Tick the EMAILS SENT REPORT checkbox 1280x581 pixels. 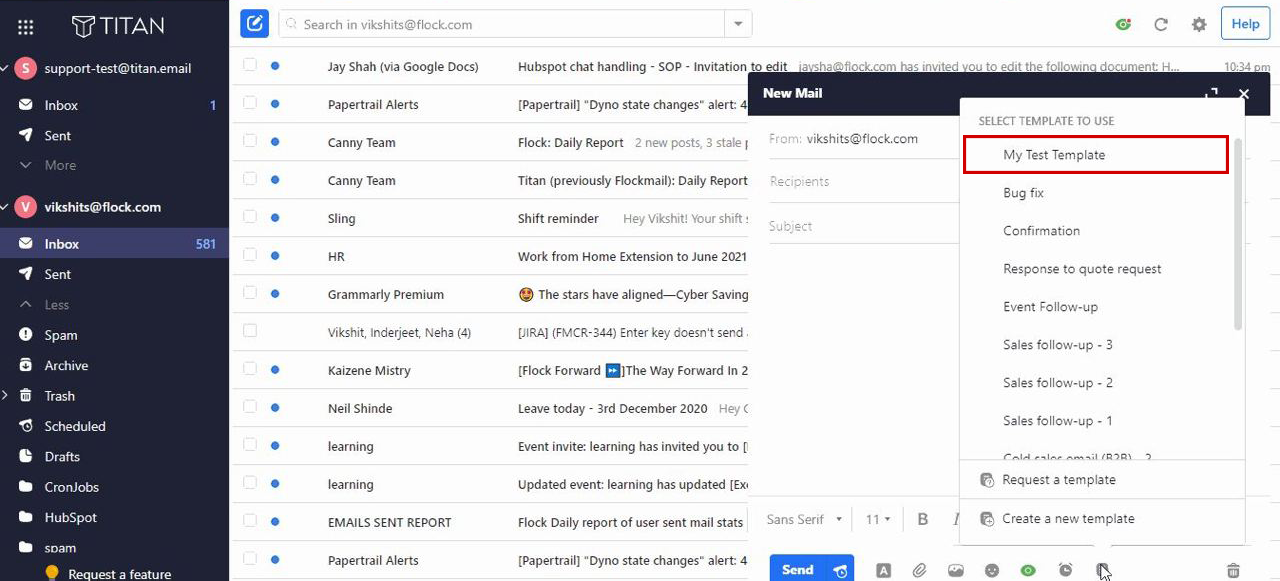click(250, 522)
